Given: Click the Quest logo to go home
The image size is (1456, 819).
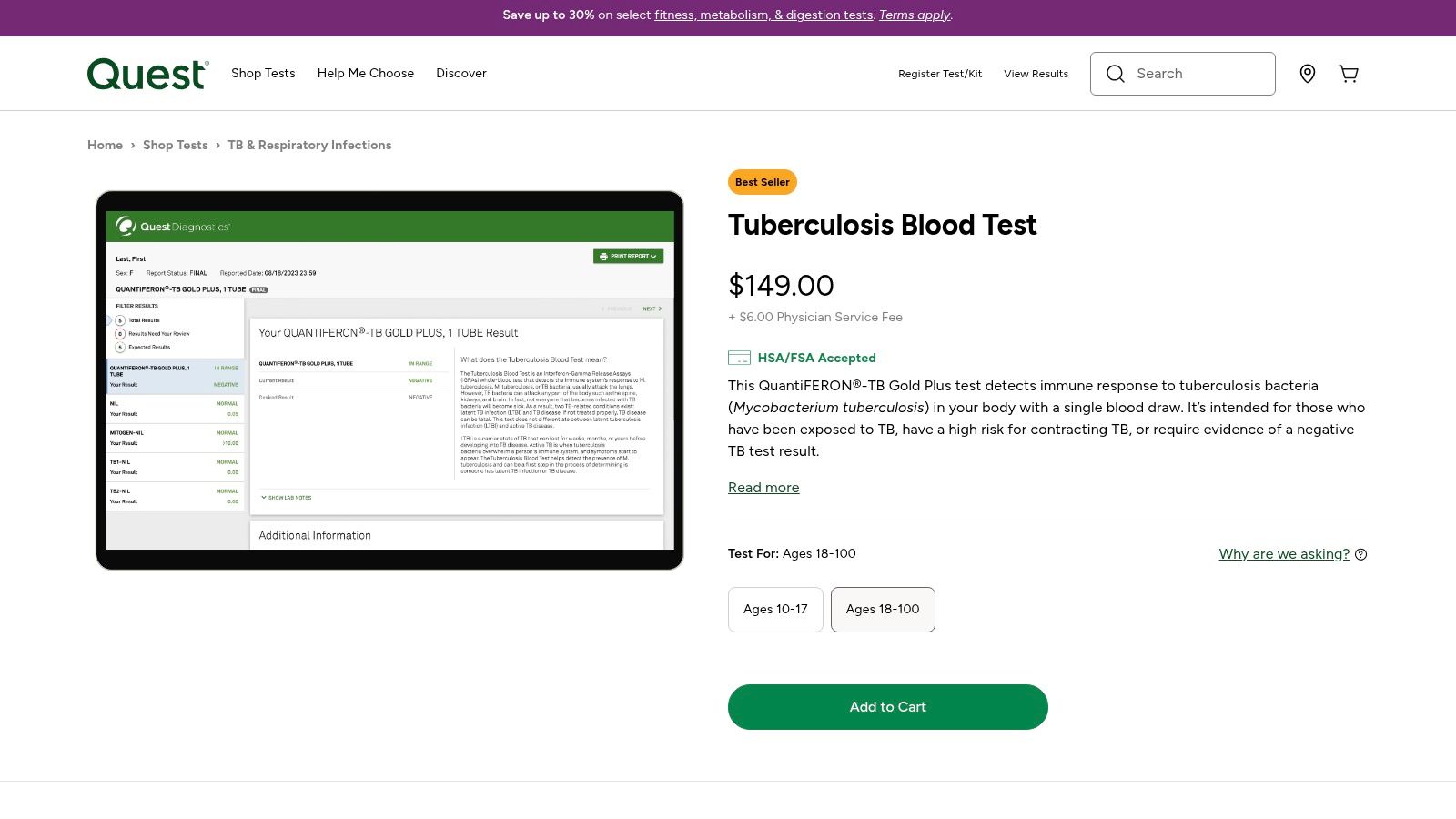Looking at the screenshot, I should pyautogui.click(x=147, y=74).
